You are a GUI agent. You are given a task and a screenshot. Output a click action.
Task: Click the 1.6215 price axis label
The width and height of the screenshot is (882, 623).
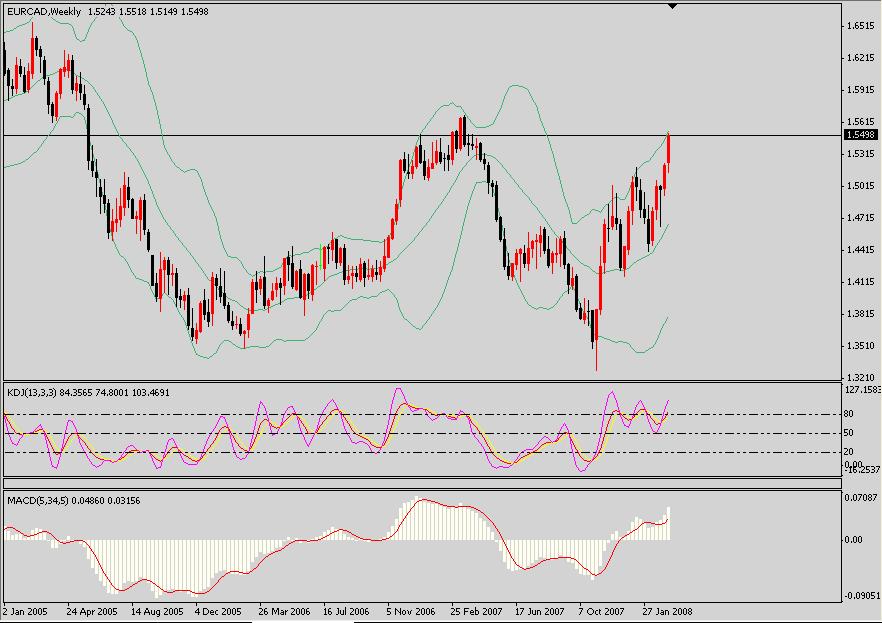coord(861,58)
